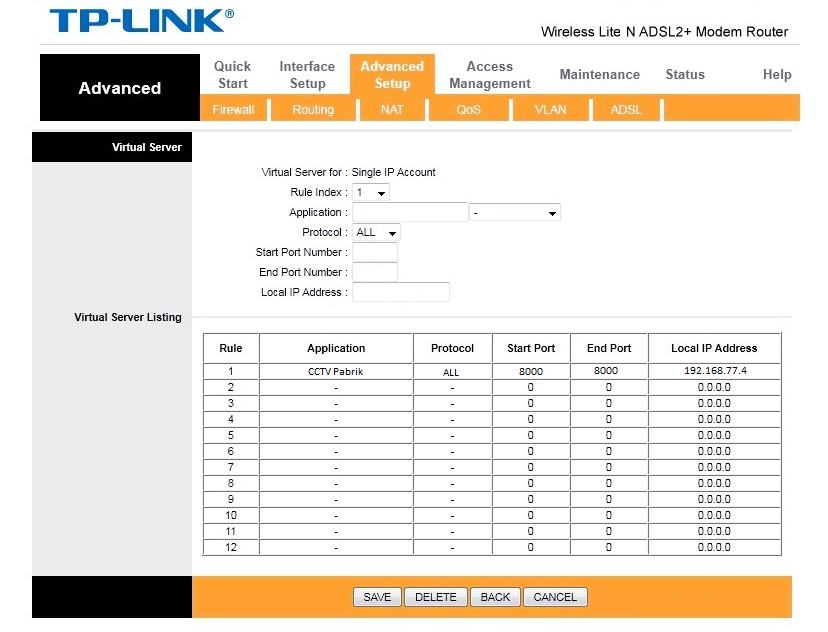Open the Status tab

click(x=685, y=75)
